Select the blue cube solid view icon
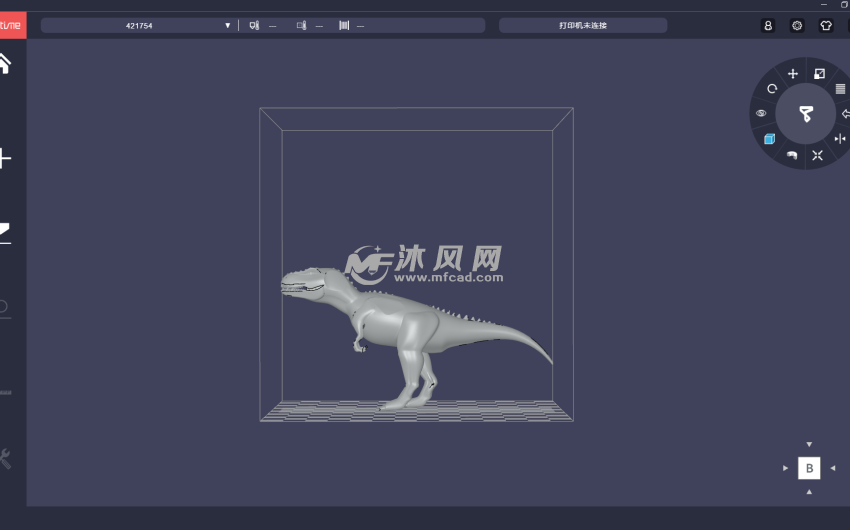 [769, 139]
